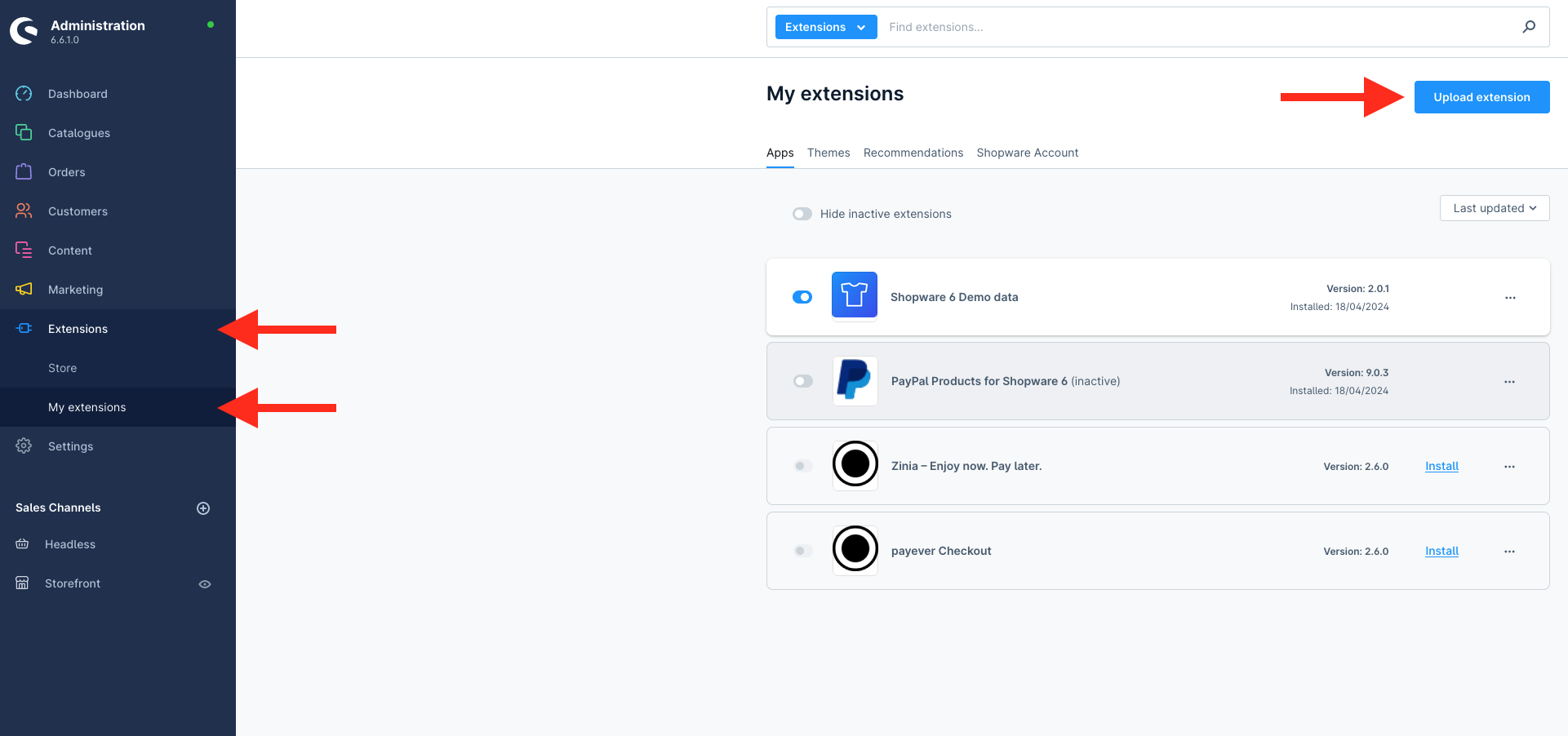
Task: Activate the PayPal Products extension
Action: [803, 381]
